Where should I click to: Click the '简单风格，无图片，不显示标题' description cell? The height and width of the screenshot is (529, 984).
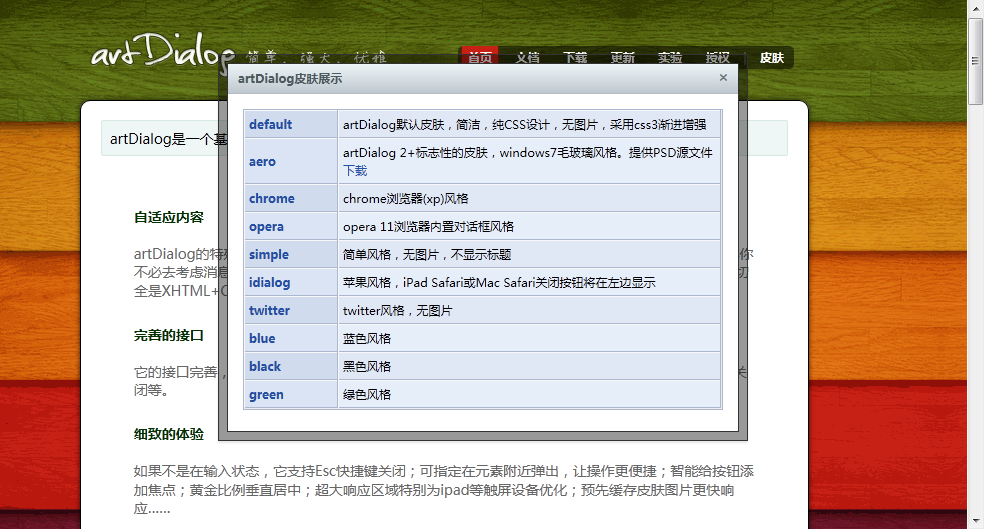point(530,254)
